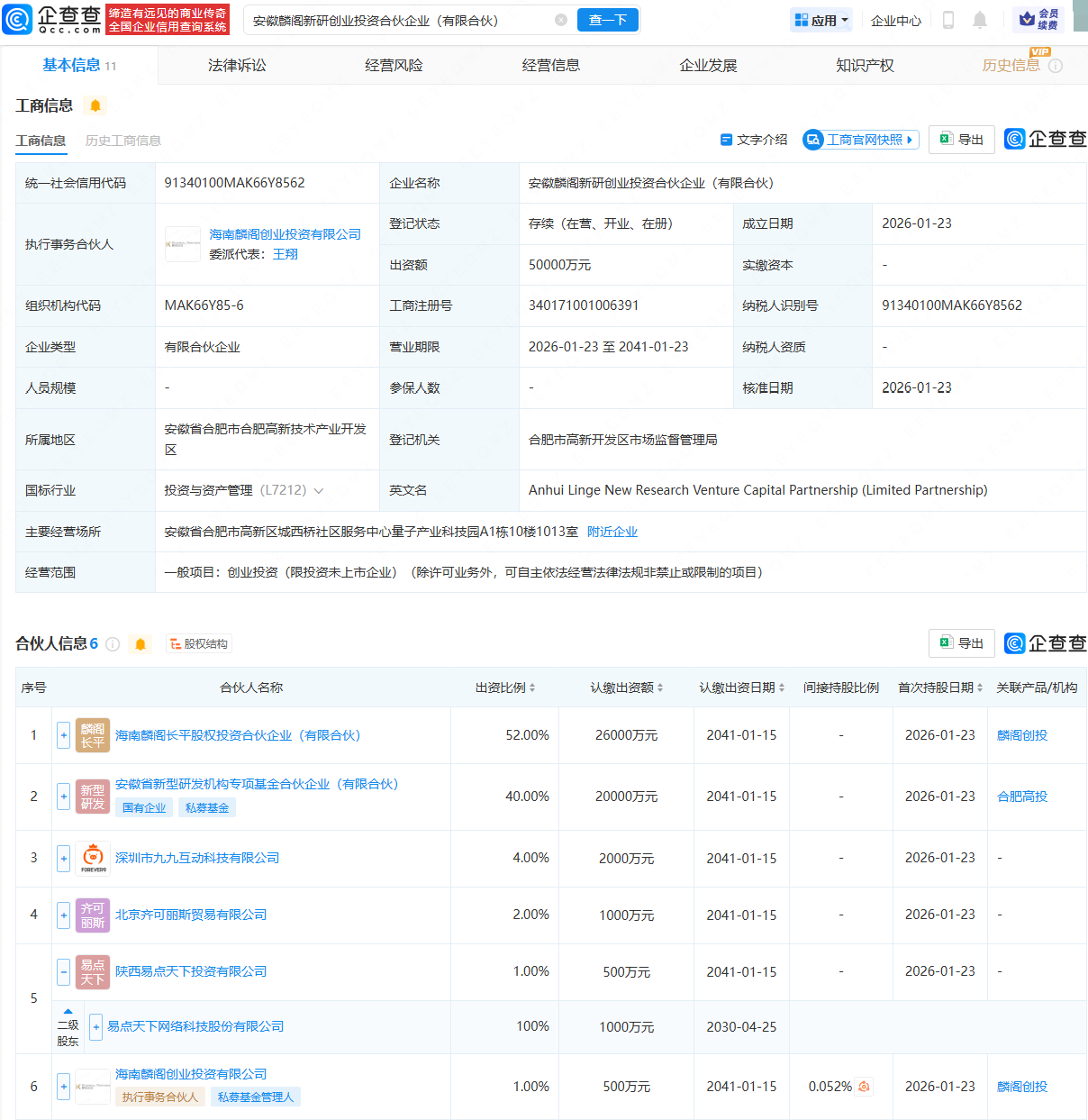The width and height of the screenshot is (1088, 1120).
Task: Click the alert bell beside 合伙人信息
Action: [x=141, y=643]
